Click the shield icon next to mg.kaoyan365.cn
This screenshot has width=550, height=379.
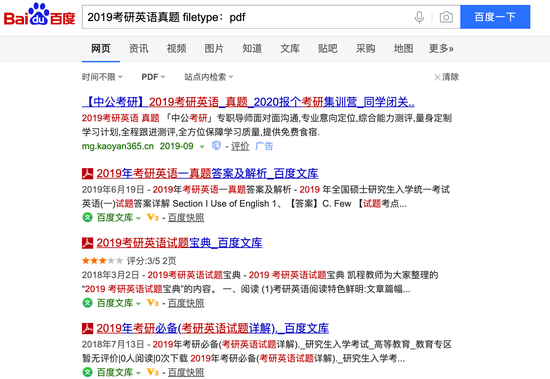click(x=216, y=145)
